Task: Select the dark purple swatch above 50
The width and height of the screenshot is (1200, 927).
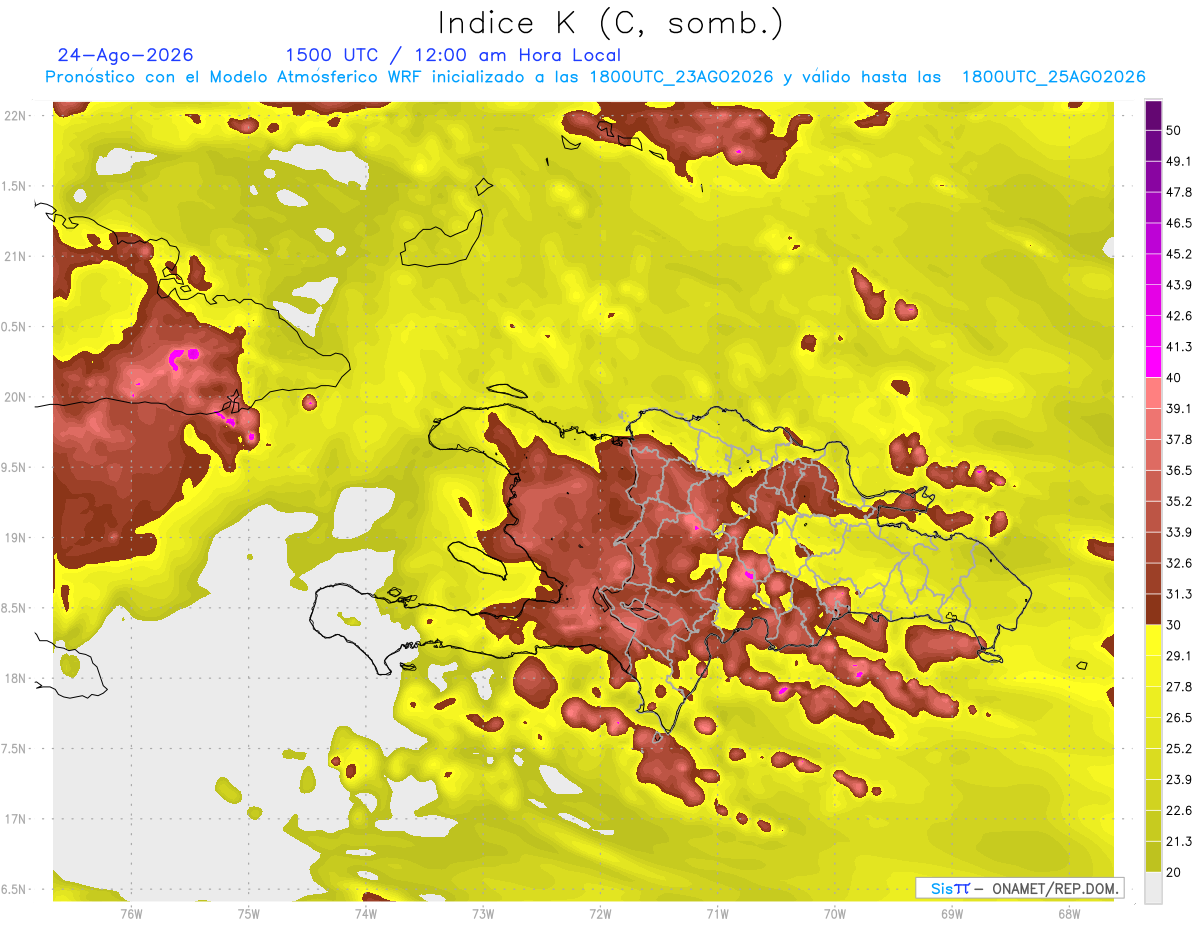Action: point(1153,115)
